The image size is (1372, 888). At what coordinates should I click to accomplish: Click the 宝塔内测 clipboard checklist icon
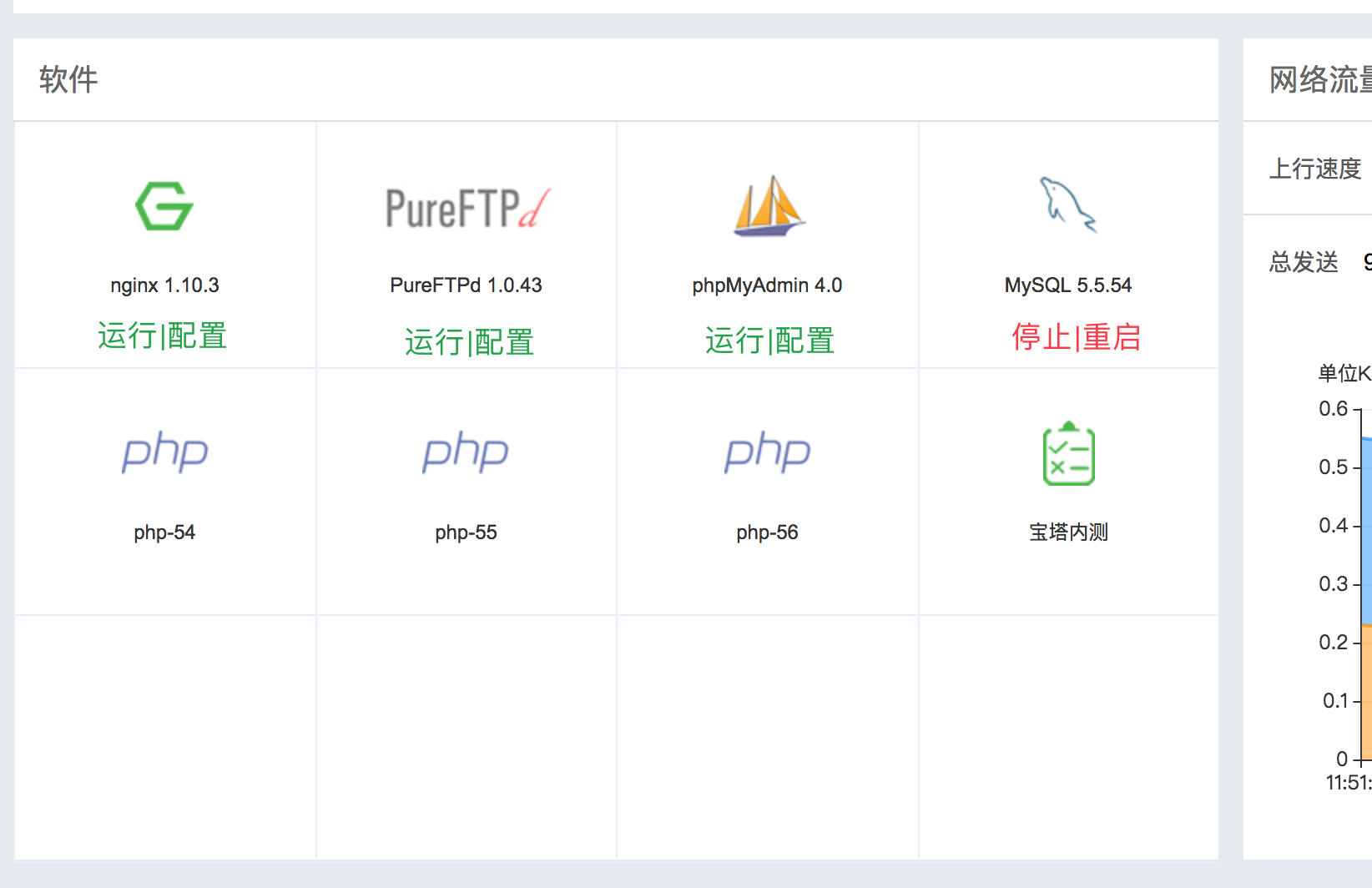pyautogui.click(x=1069, y=453)
